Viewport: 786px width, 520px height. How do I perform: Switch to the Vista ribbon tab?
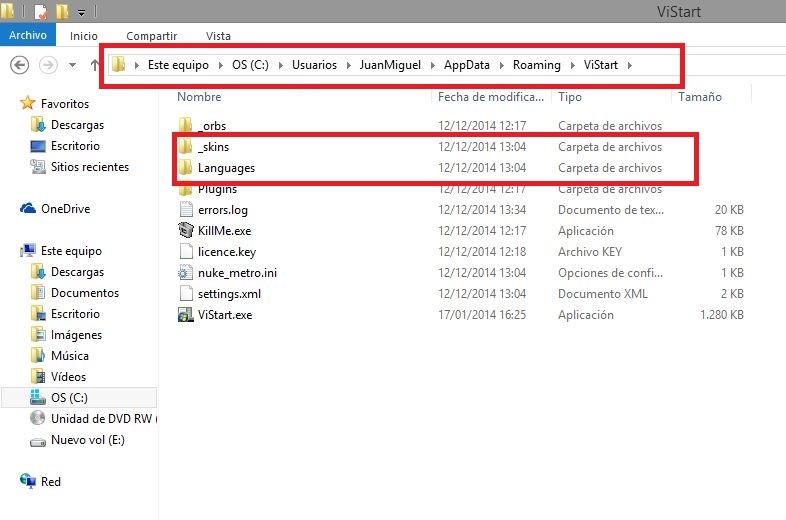[x=218, y=36]
